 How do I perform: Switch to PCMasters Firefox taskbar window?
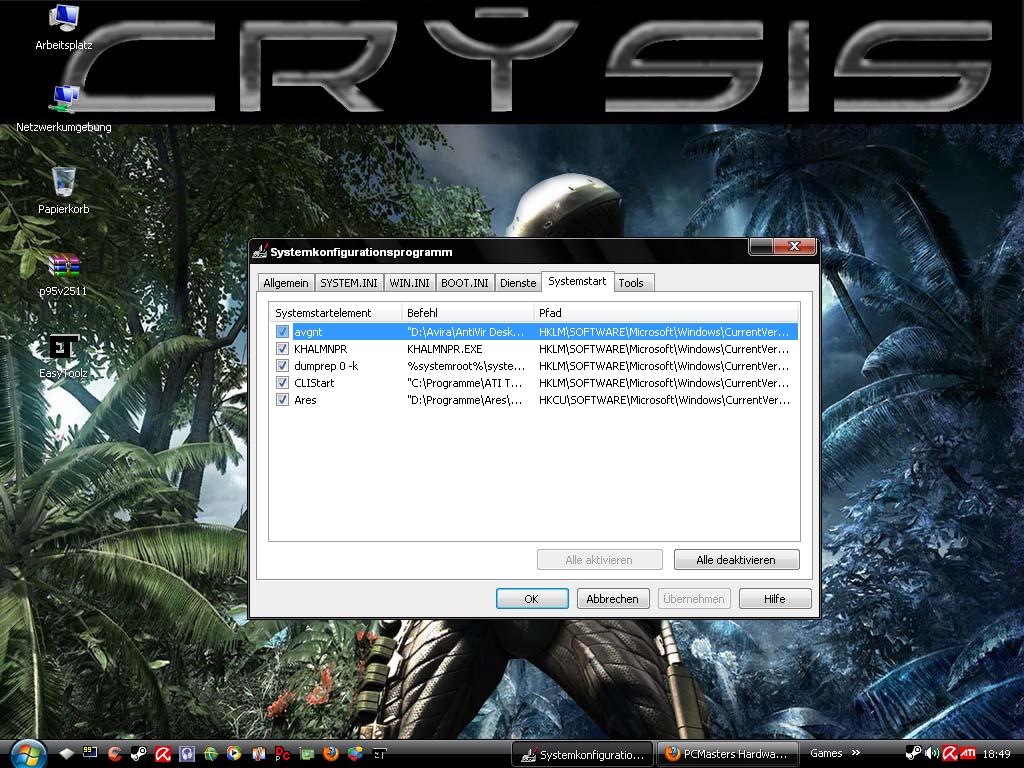coord(729,754)
